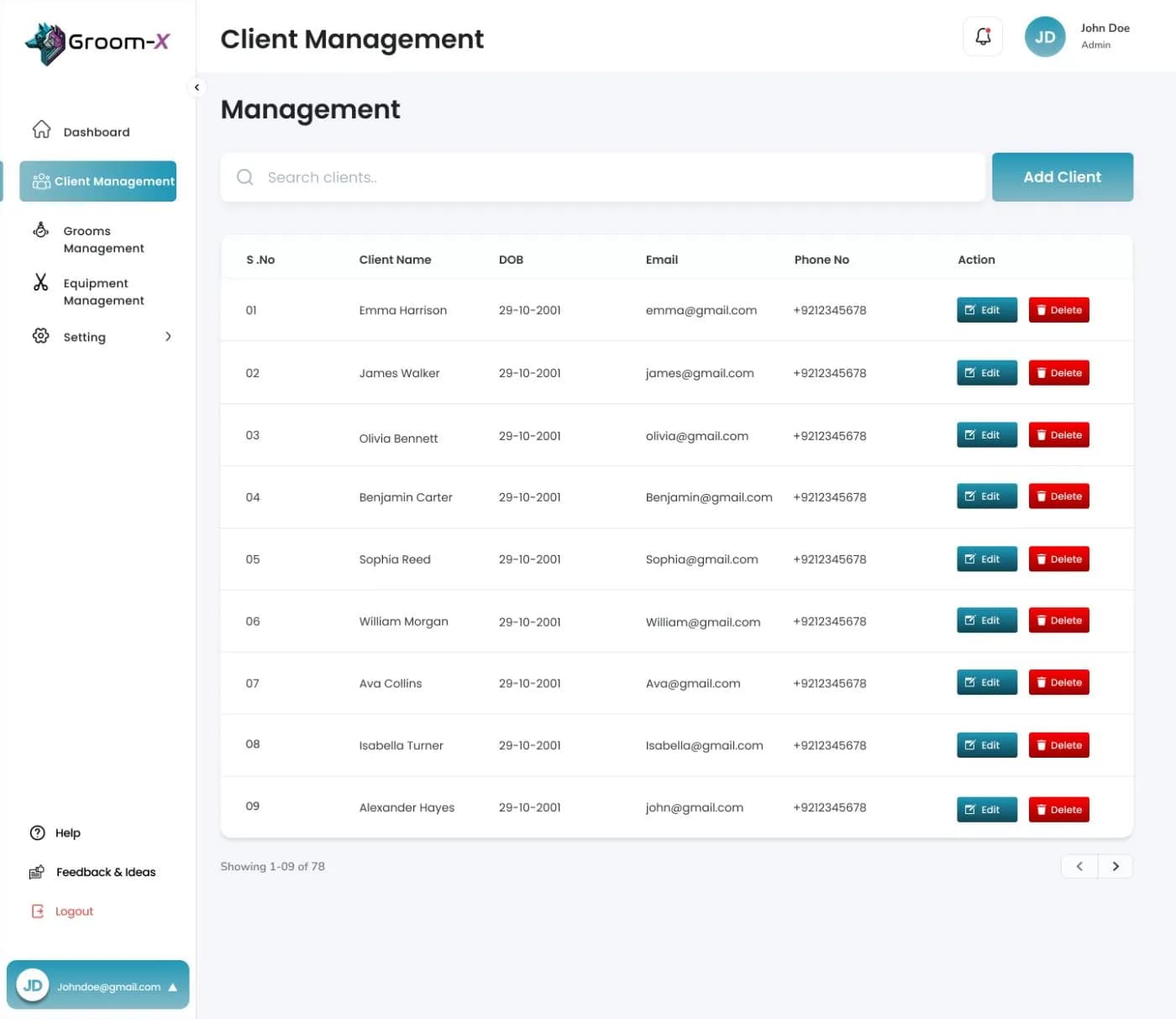
Task: Click the Groom-X logo icon
Action: [46, 43]
